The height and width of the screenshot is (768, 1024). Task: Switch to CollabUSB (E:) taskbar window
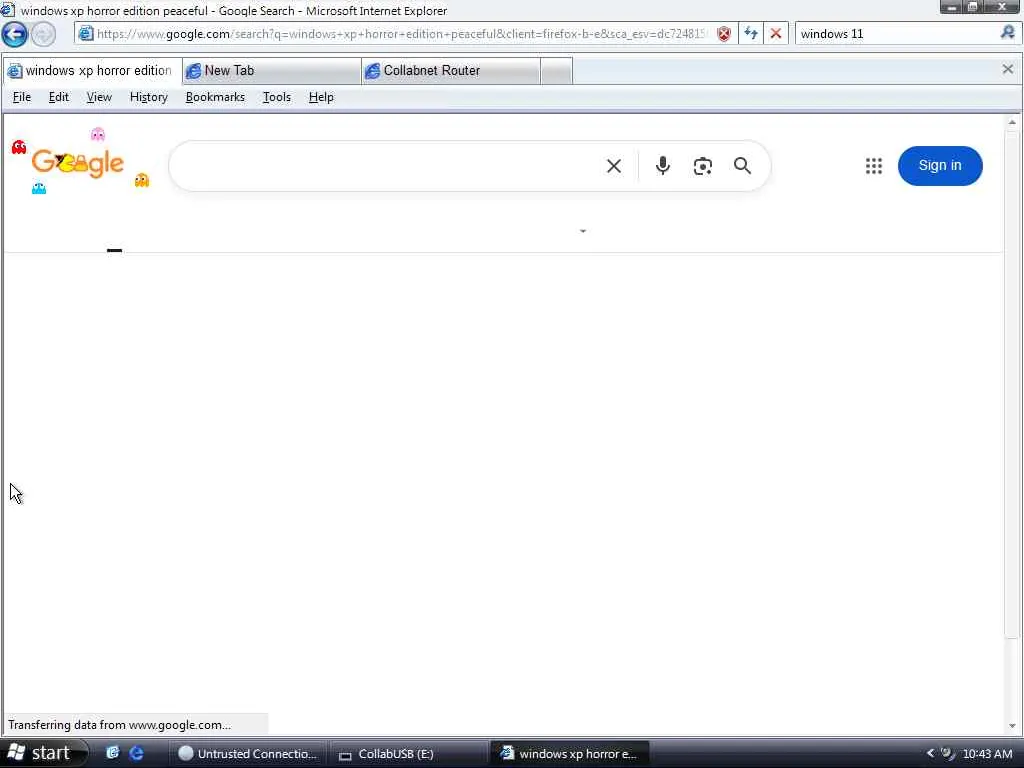[x=408, y=754]
